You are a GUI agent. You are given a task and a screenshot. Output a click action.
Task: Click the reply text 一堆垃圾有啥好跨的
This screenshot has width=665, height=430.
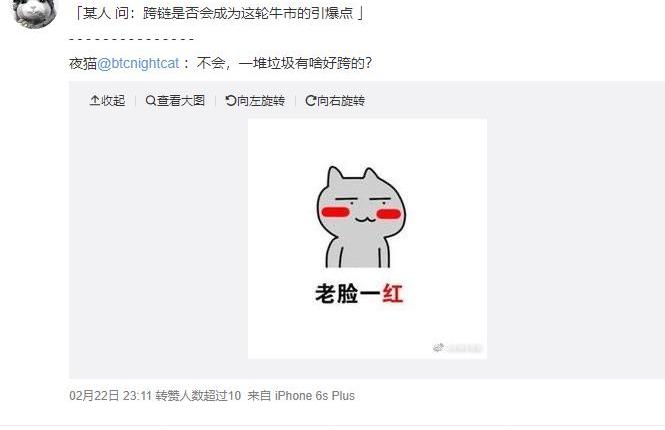pyautogui.click(x=305, y=63)
